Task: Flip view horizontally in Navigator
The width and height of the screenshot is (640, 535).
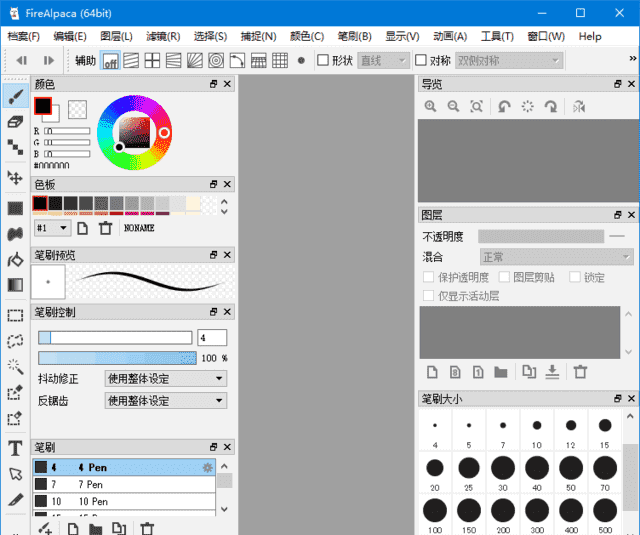Action: tap(579, 107)
